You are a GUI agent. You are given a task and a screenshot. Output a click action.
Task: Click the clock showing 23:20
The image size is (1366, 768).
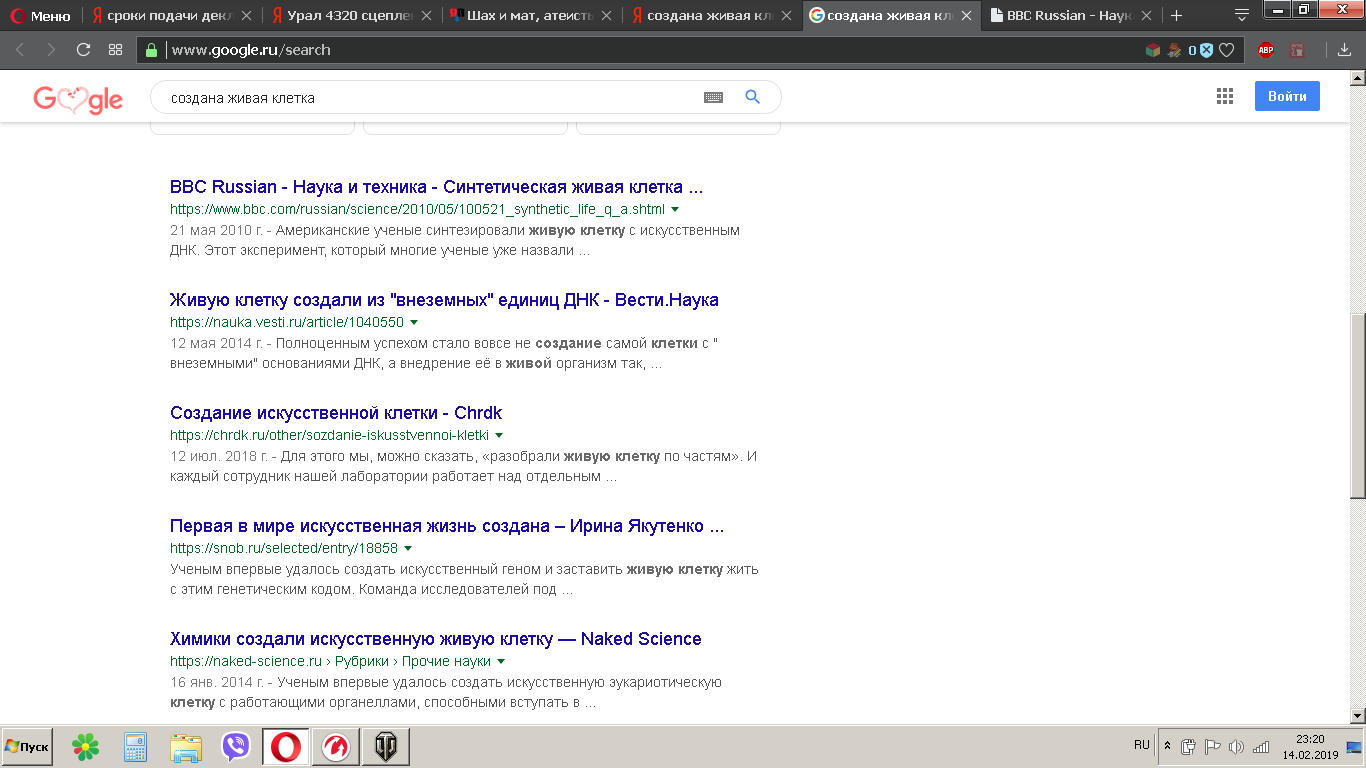(1309, 747)
